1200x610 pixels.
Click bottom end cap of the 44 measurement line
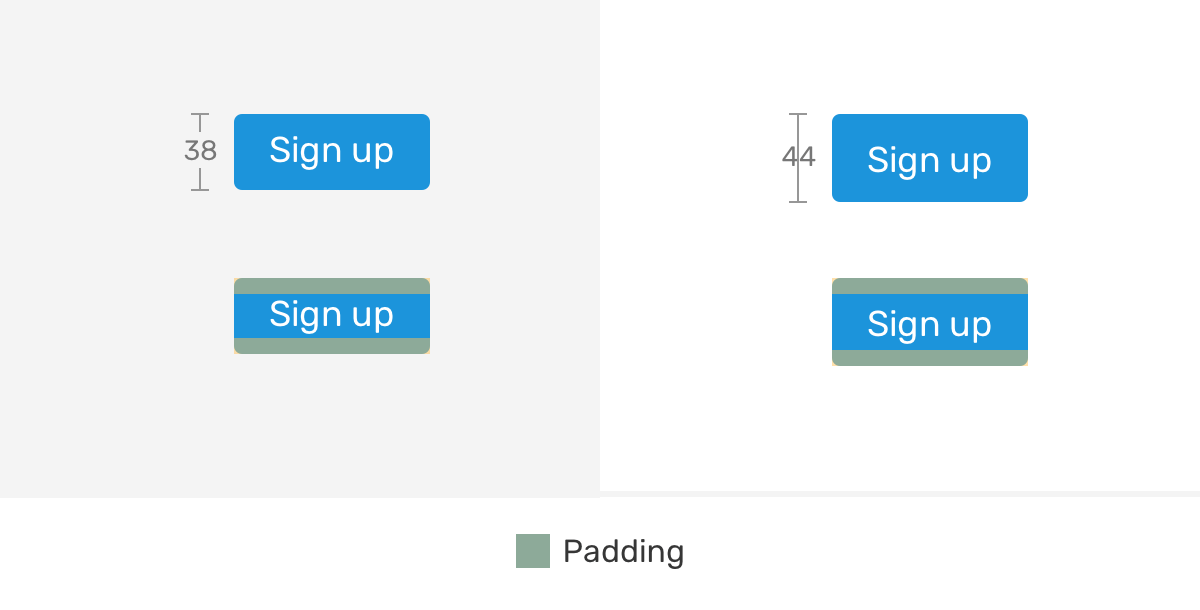(x=798, y=202)
